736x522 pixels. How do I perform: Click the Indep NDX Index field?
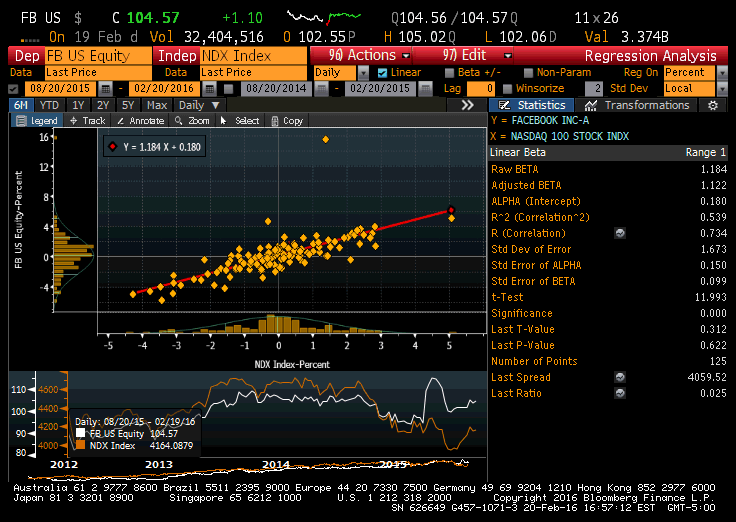[x=253, y=56]
